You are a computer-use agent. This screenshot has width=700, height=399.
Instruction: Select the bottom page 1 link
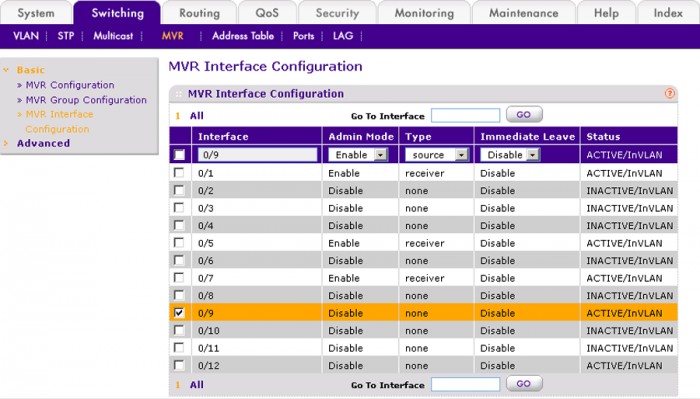178,385
